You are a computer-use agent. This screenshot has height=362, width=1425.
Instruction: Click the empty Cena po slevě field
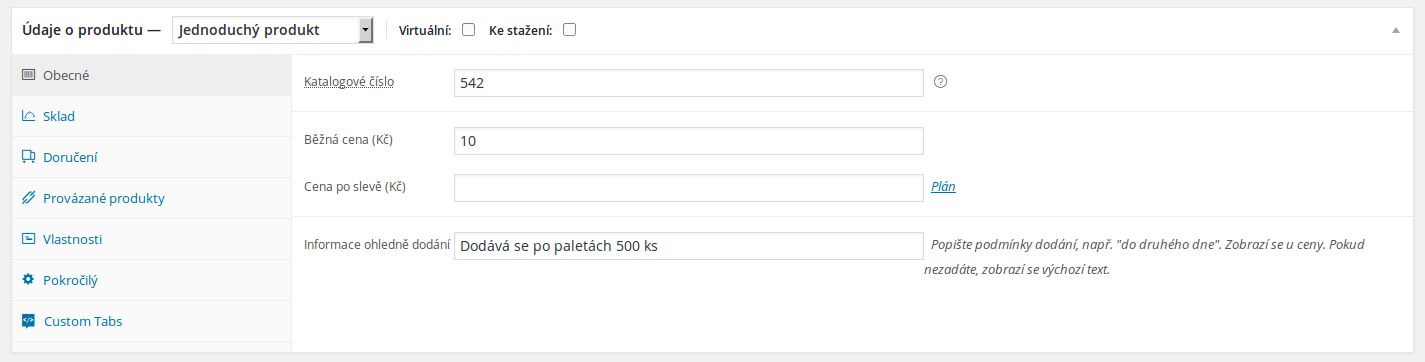click(x=688, y=188)
